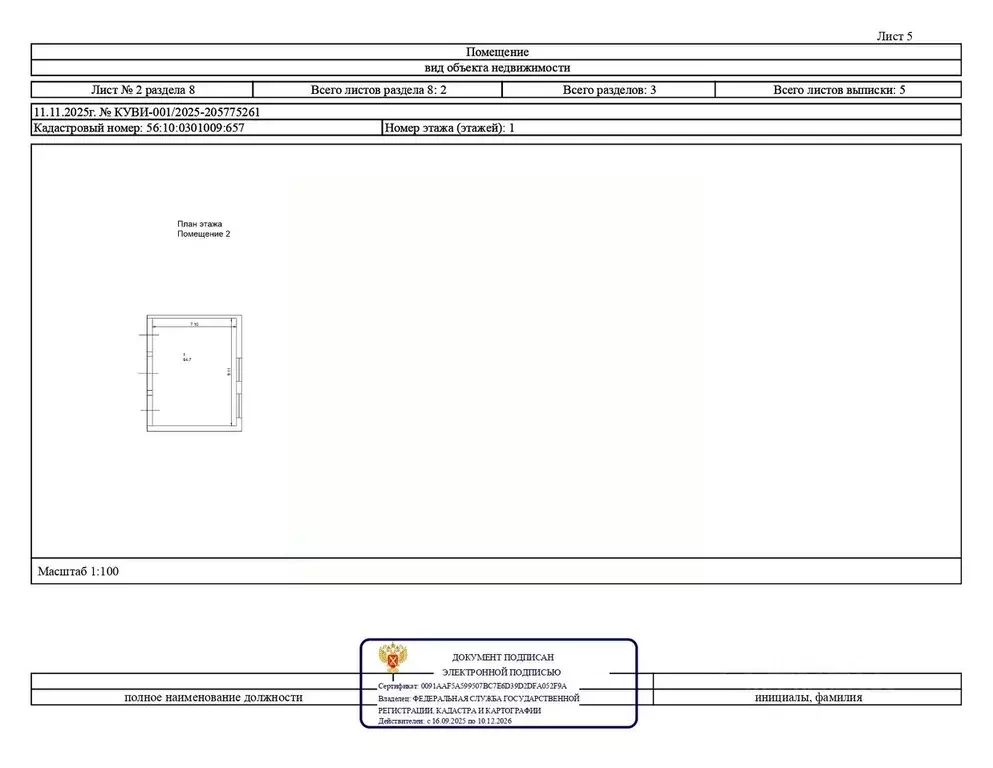Screen dimensions: 993x768
Task: Click the 'Лист № 2 раздела 8' cell
Action: click(x=142, y=90)
